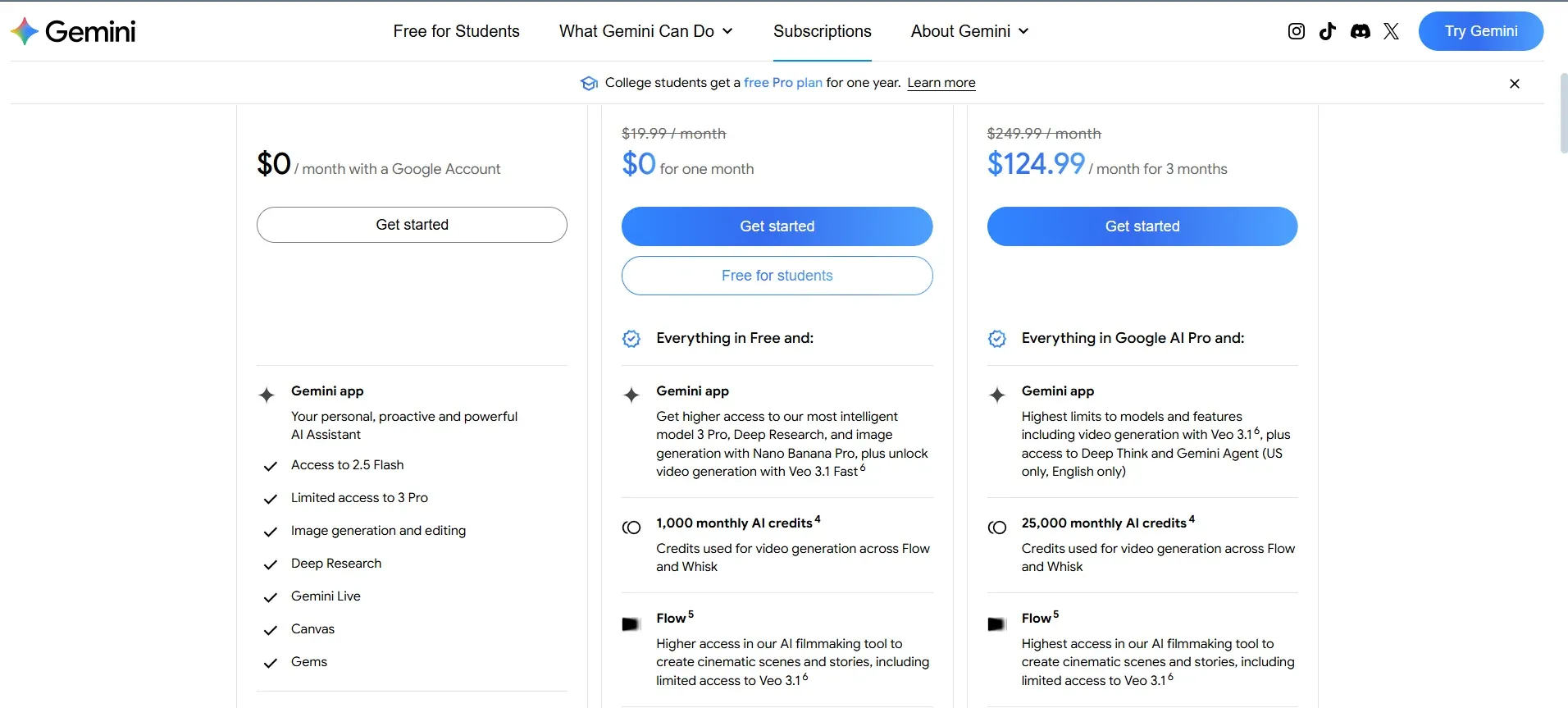This screenshot has height=708, width=1568.
Task: Click the graduation cap icon in the banner
Action: tap(588, 83)
